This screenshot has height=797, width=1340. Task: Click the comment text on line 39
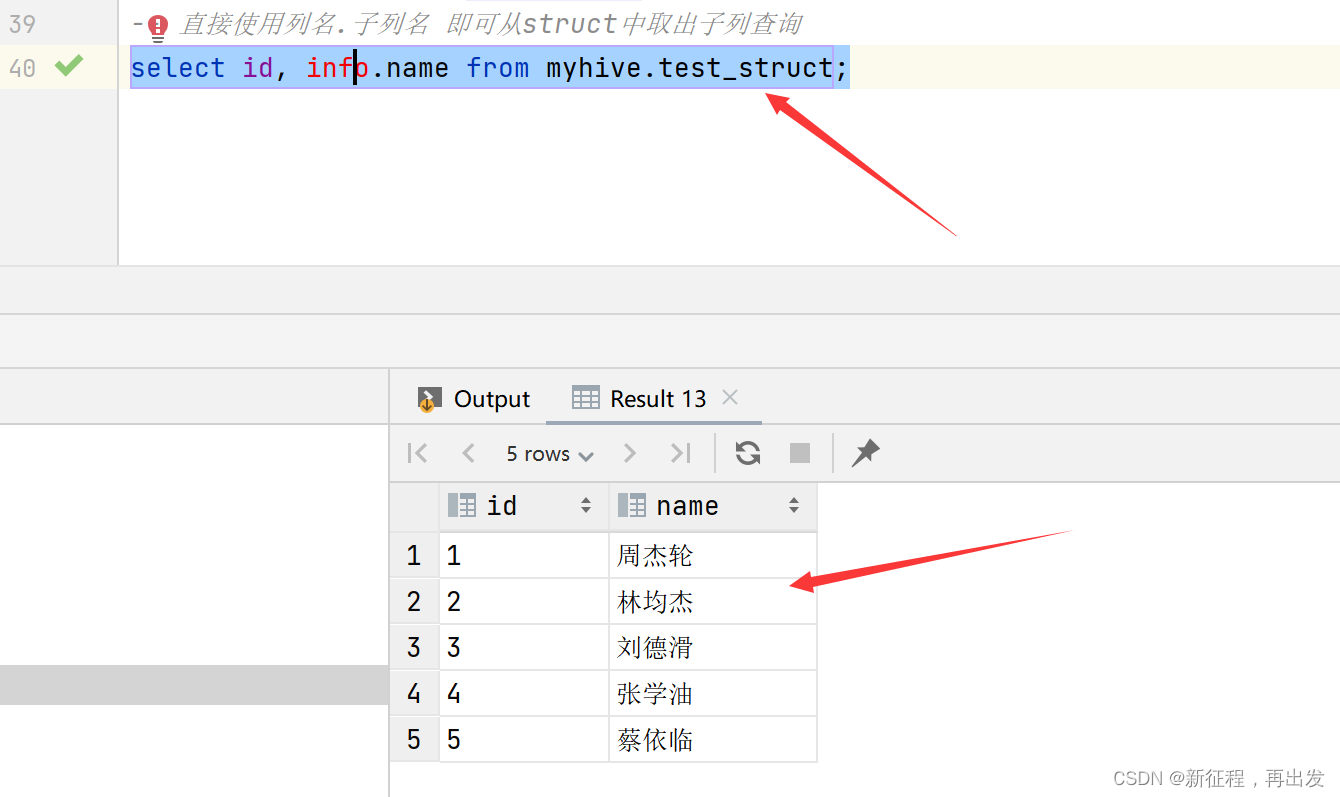[x=490, y=24]
